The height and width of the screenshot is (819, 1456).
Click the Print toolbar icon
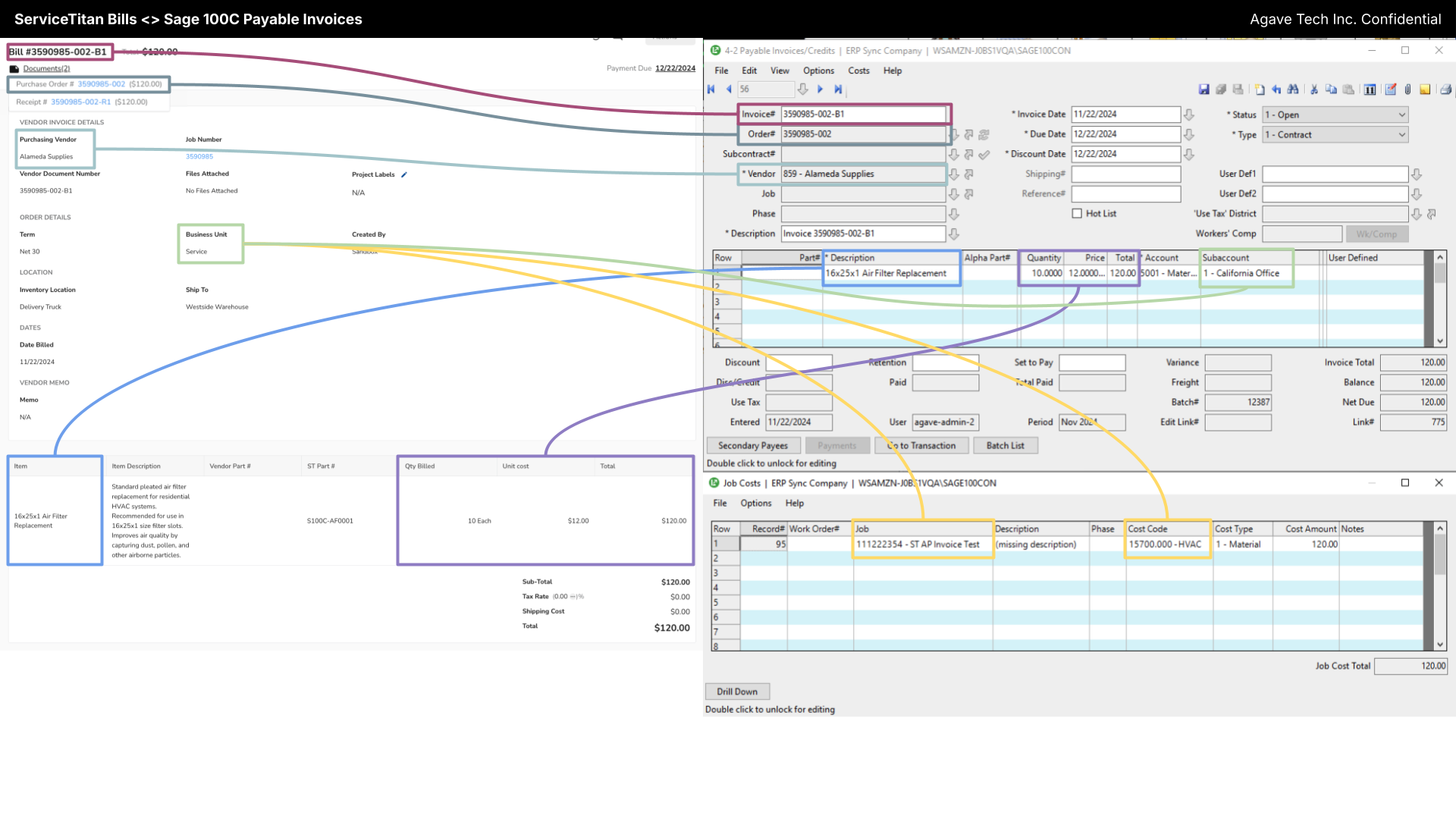tap(1445, 89)
